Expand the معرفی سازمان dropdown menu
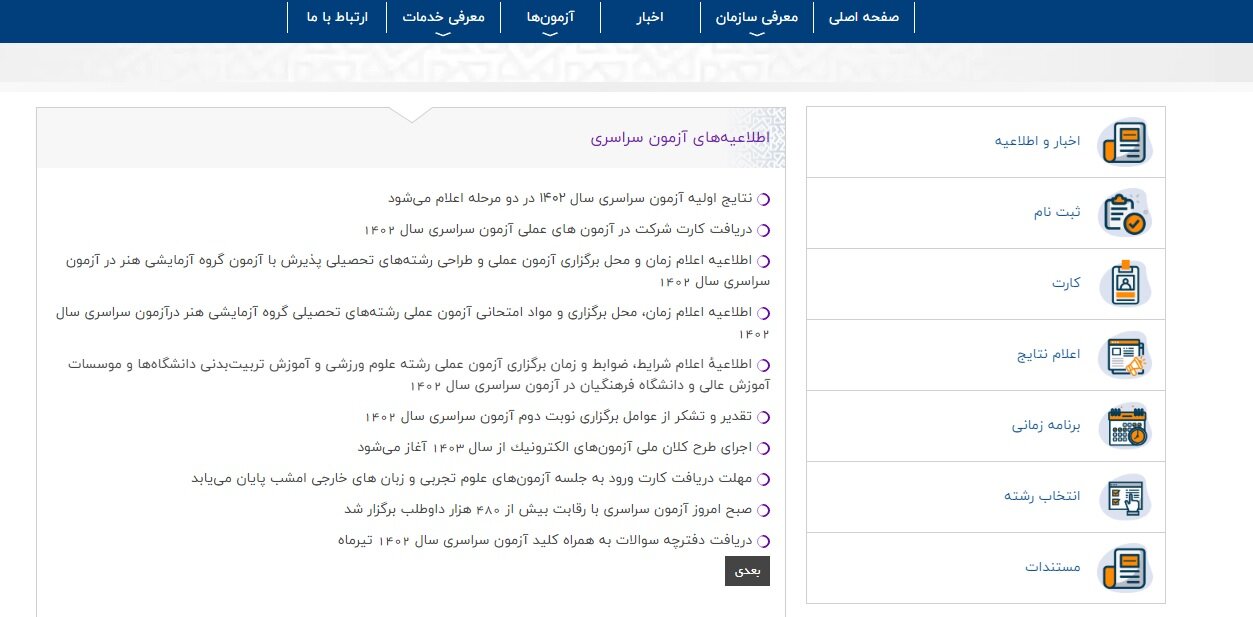This screenshot has width=1253, height=617. 757,18
